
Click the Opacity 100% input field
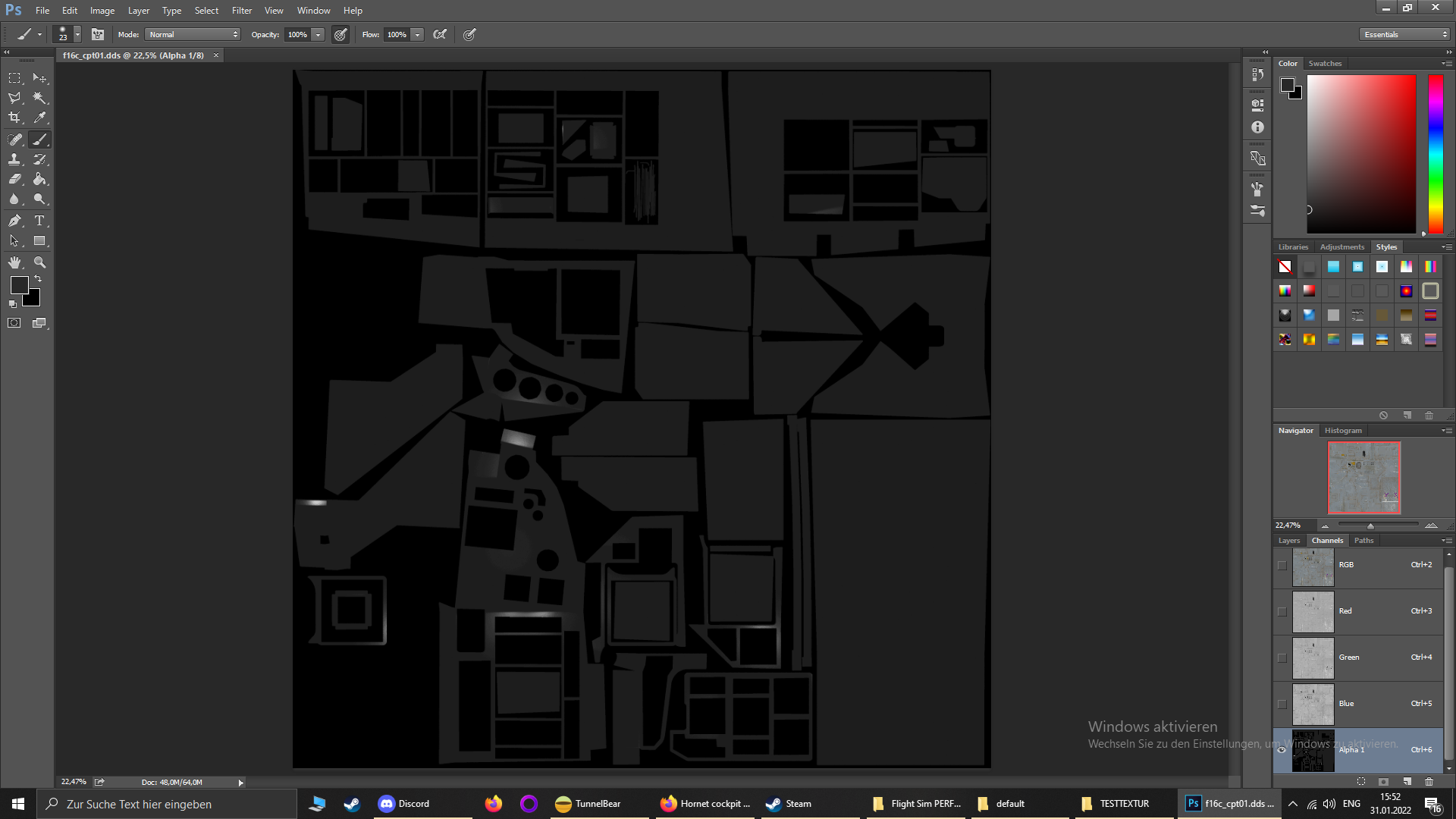tap(297, 34)
